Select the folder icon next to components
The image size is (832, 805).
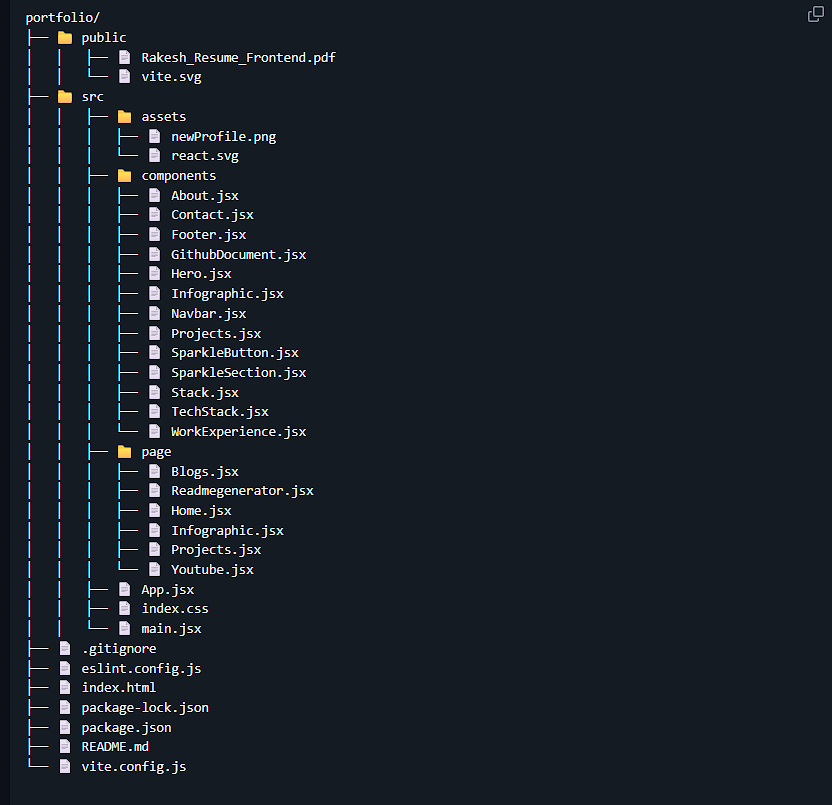tap(123, 175)
